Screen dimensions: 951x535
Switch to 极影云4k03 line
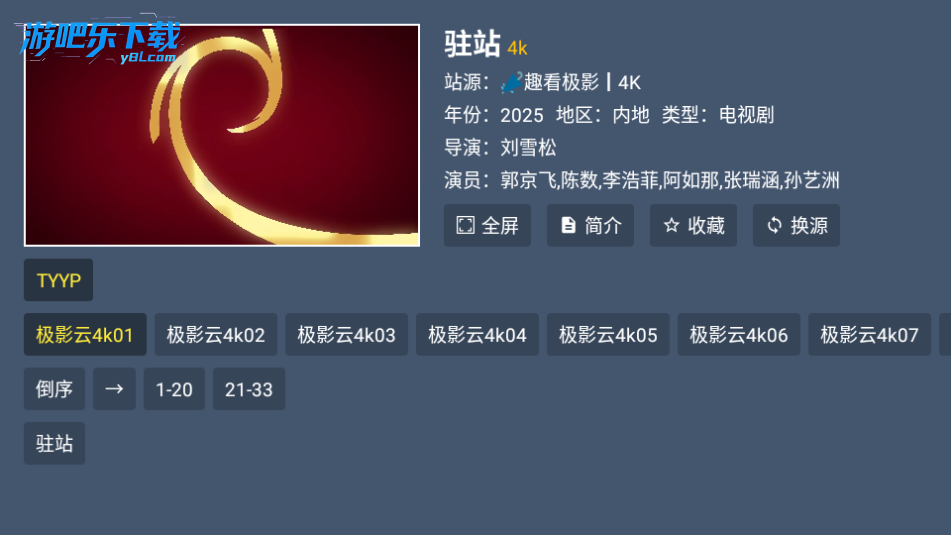click(x=346, y=334)
